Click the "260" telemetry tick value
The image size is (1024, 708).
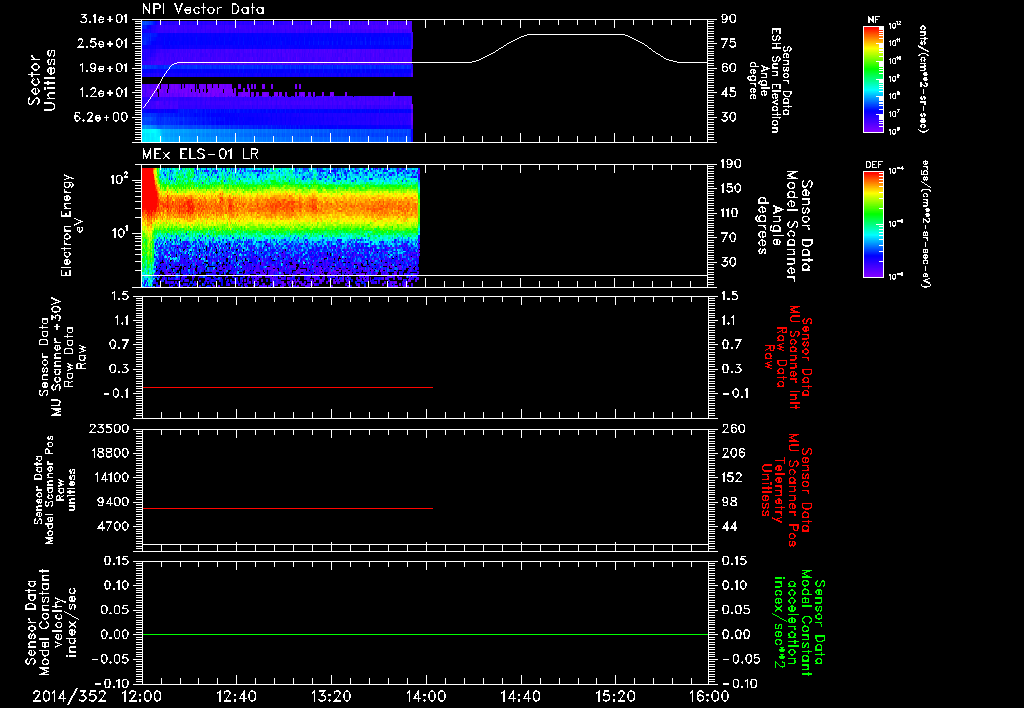point(732,428)
